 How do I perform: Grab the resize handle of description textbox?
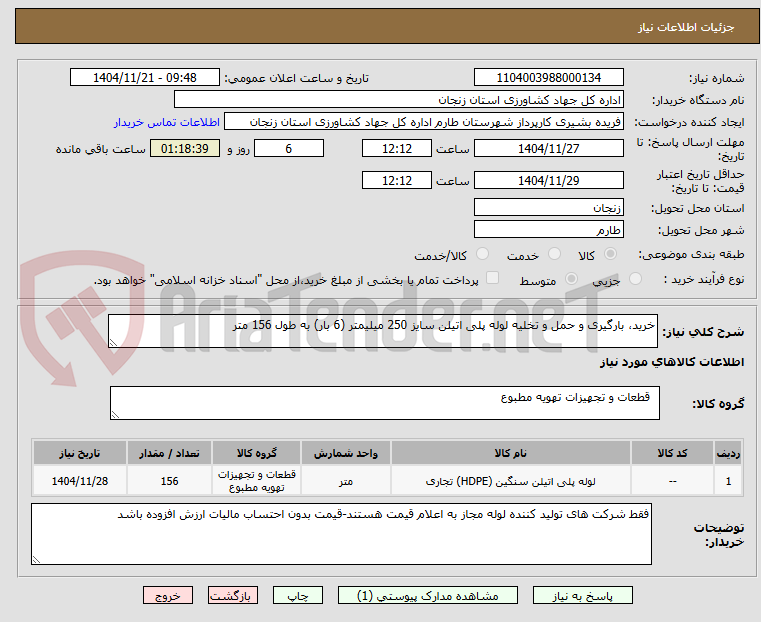coord(114,343)
